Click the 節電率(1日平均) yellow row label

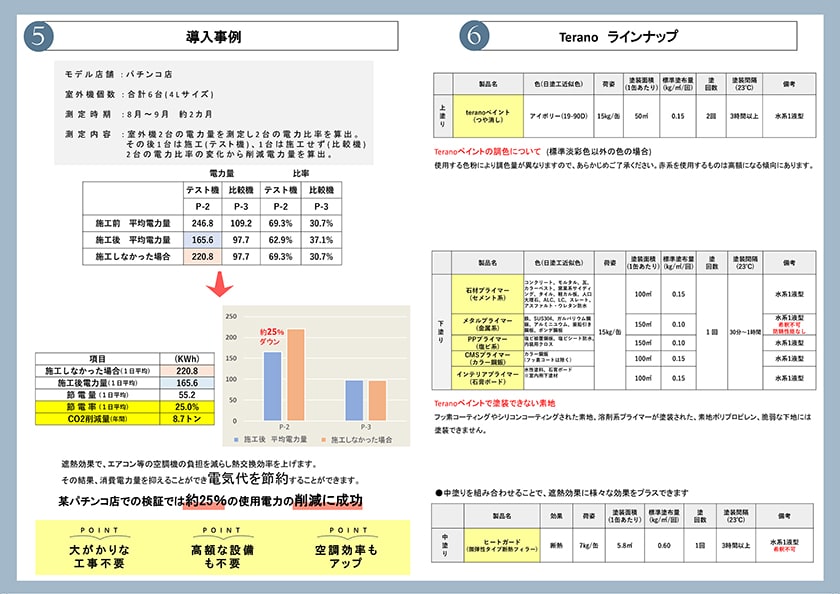pyautogui.click(x=98, y=407)
